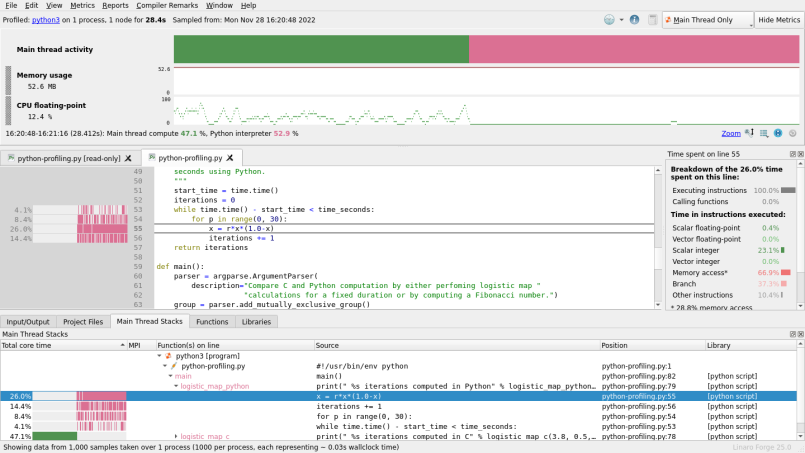This screenshot has height=453, width=805.
Task: Open the View menu
Action: (x=54, y=5)
